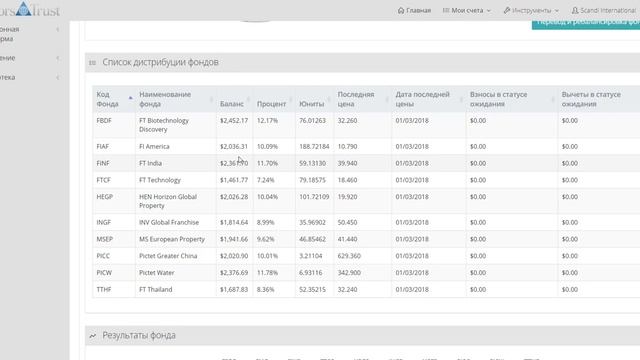Click balance value $1,461.77
Screen dimensions: 640x360
pos(234,180)
